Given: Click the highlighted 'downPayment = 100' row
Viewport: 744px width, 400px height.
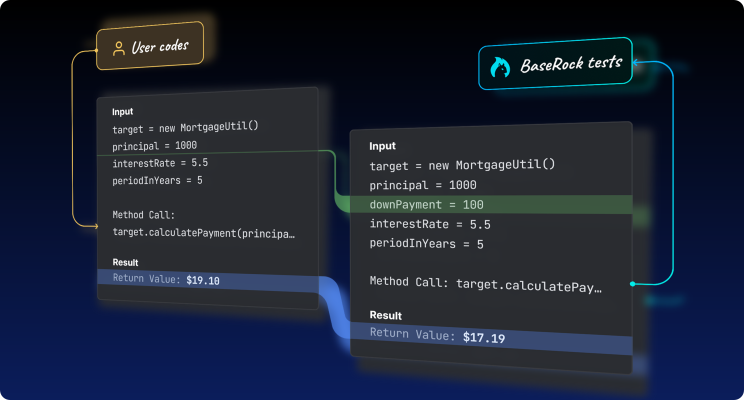Looking at the screenshot, I should pos(491,205).
